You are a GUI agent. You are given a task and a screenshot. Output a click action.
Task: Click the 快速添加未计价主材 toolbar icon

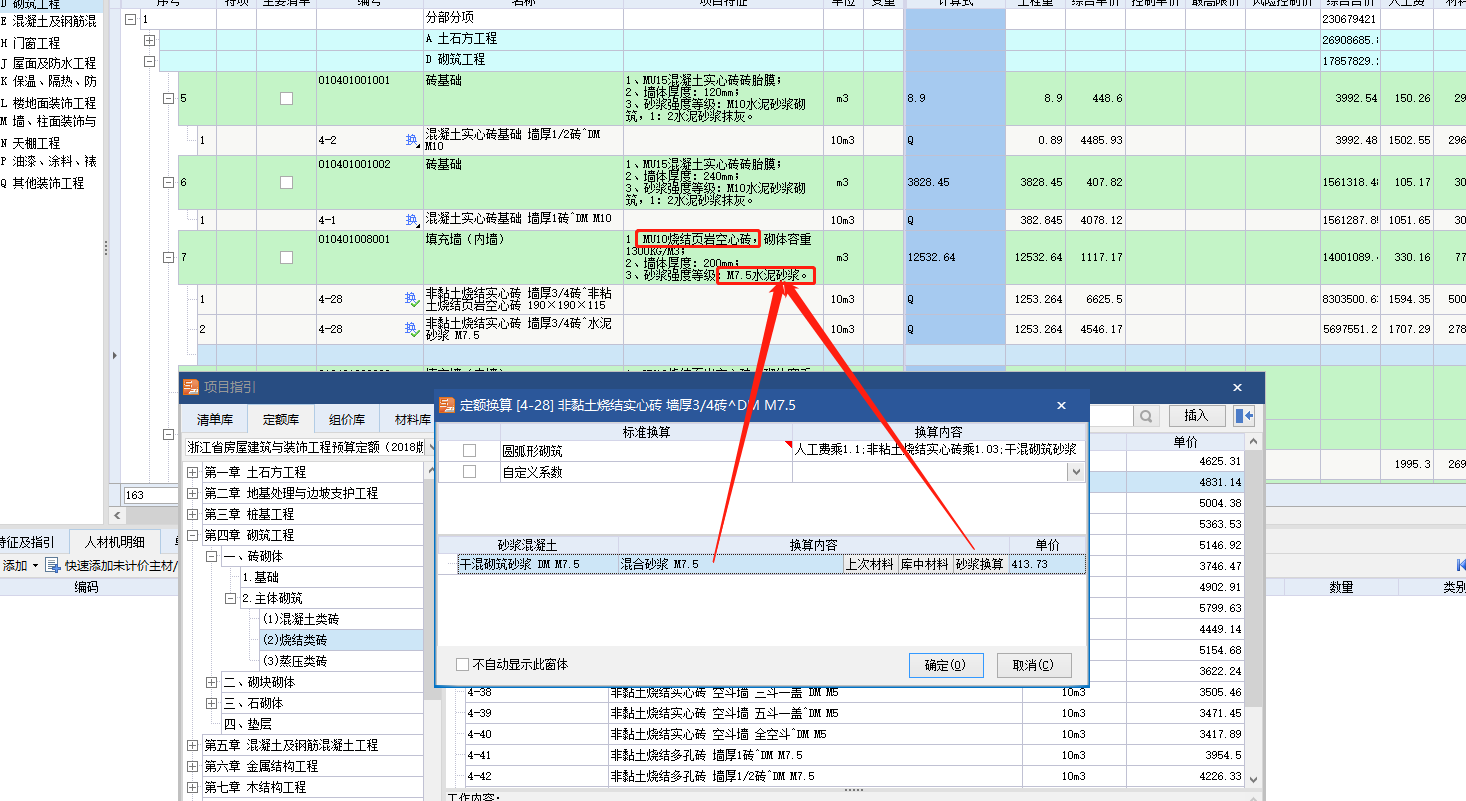[53, 566]
